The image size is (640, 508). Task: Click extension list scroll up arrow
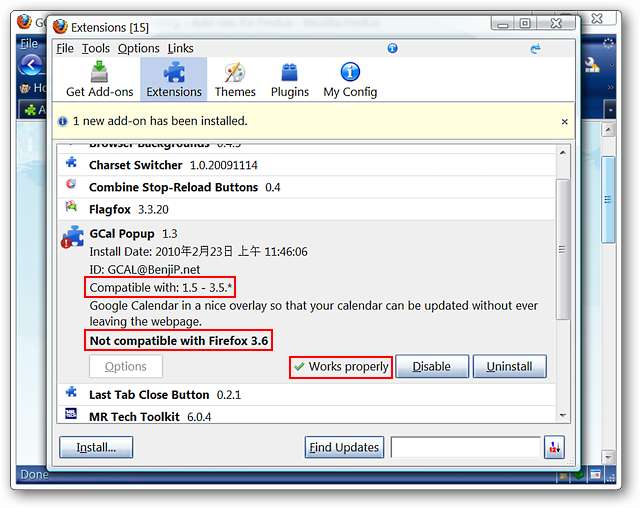pos(563,153)
